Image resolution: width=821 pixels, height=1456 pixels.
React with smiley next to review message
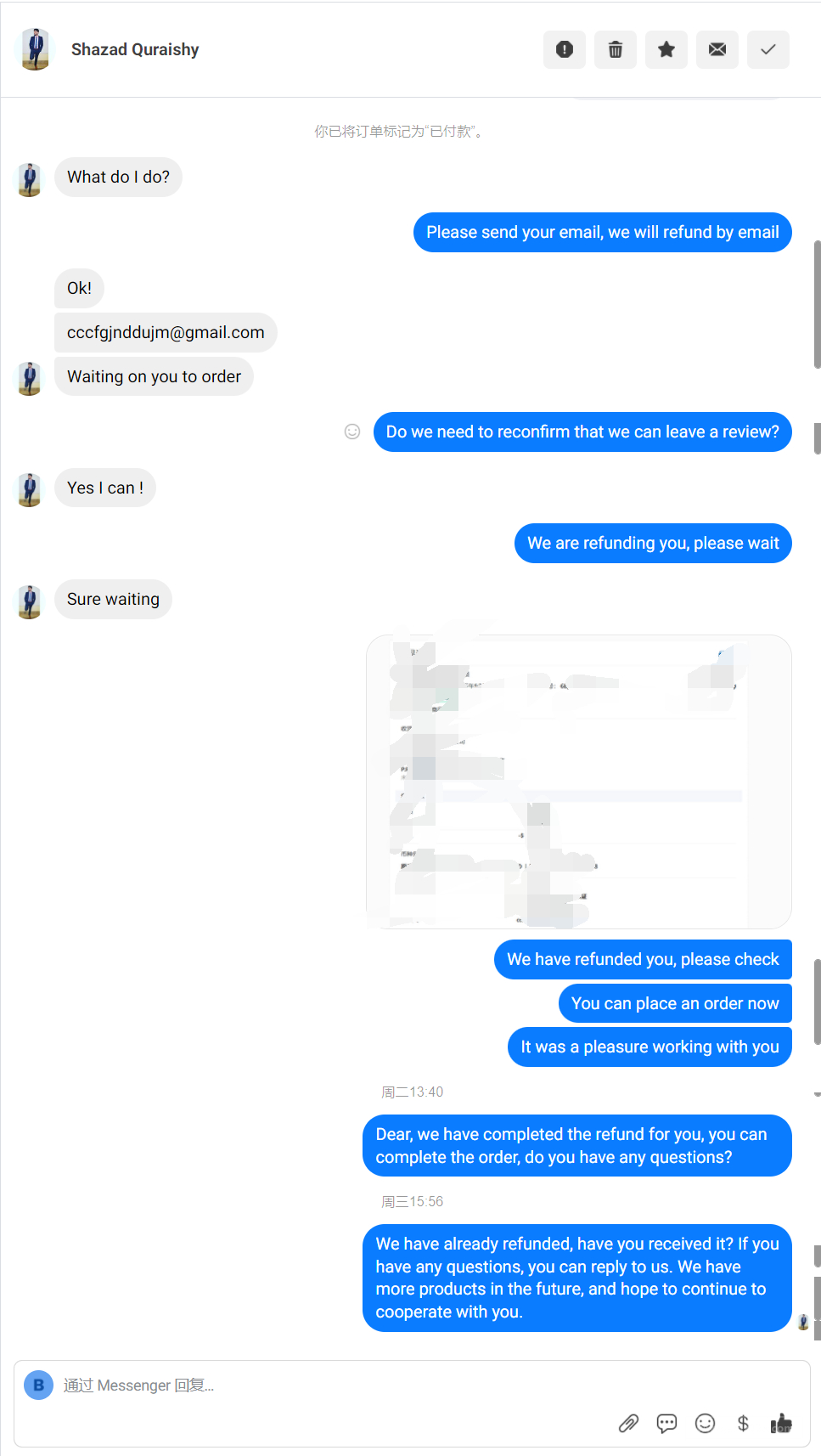pos(352,432)
